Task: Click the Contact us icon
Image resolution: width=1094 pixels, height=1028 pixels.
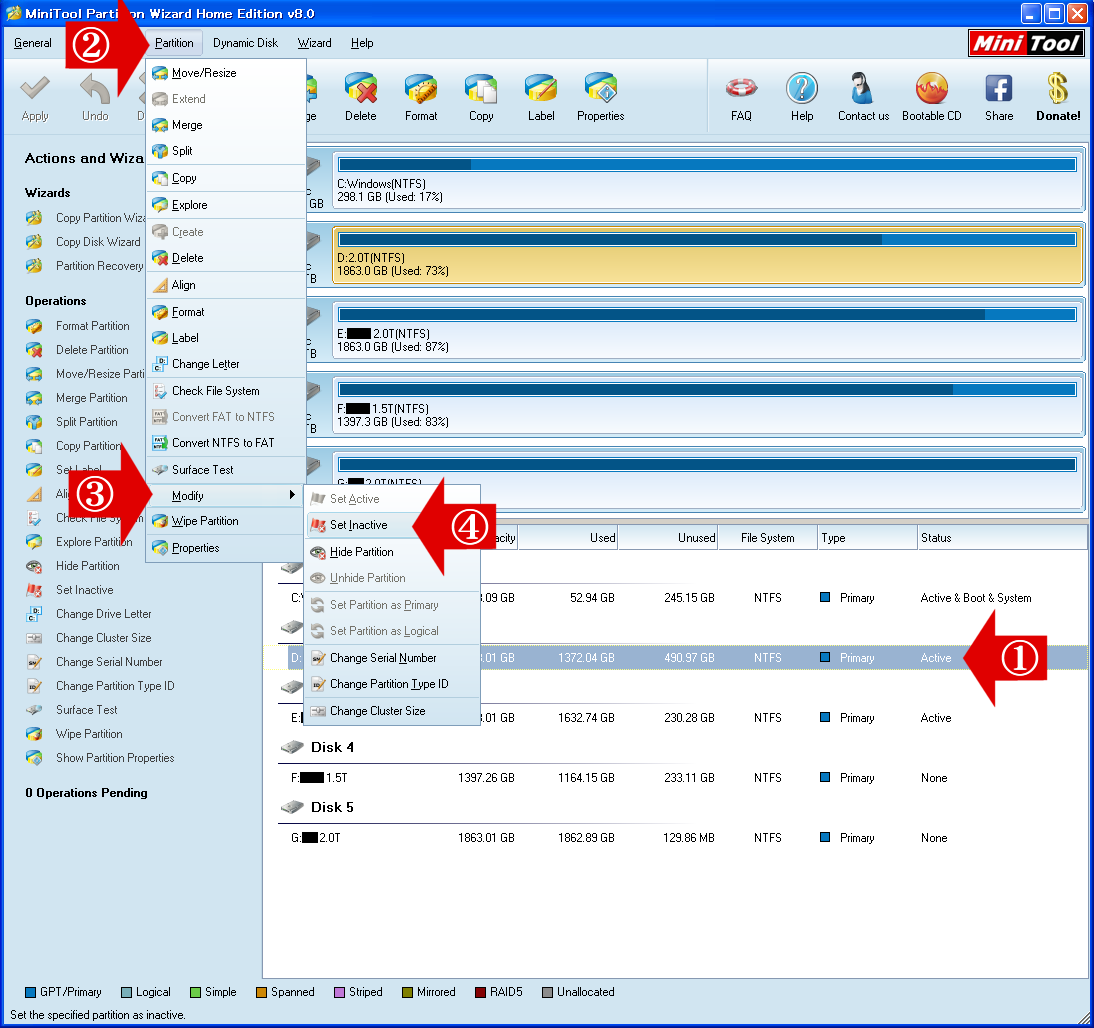Action: tap(863, 89)
